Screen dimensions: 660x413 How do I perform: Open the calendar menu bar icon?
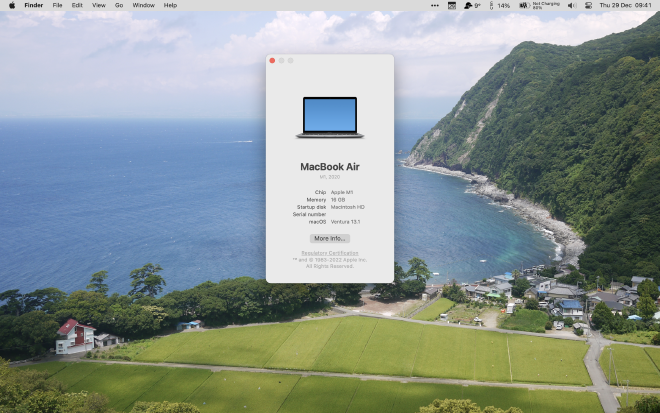click(x=452, y=5)
